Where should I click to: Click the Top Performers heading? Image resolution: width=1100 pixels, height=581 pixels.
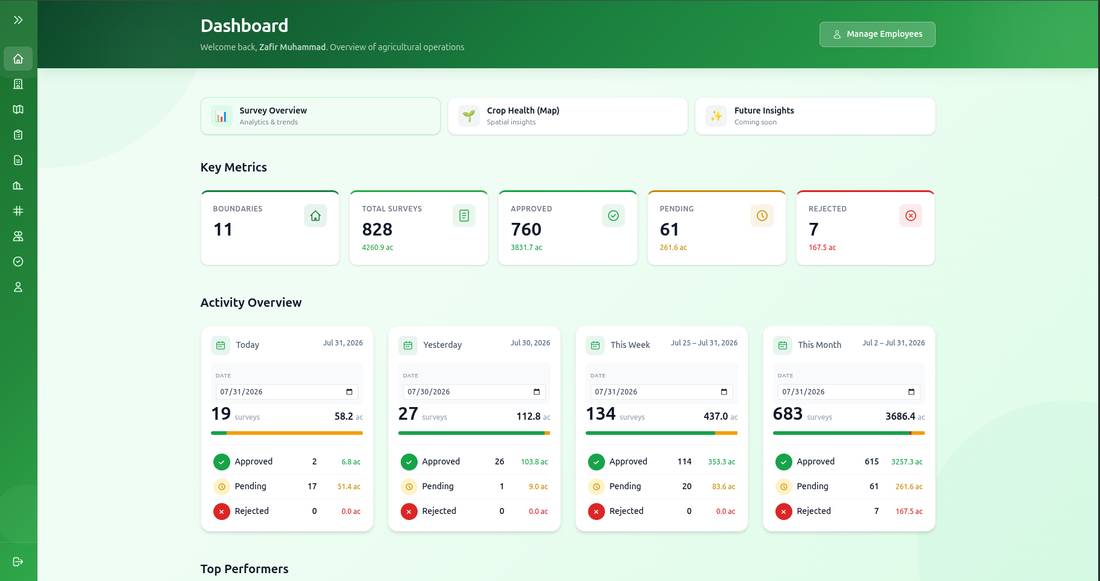coord(244,569)
